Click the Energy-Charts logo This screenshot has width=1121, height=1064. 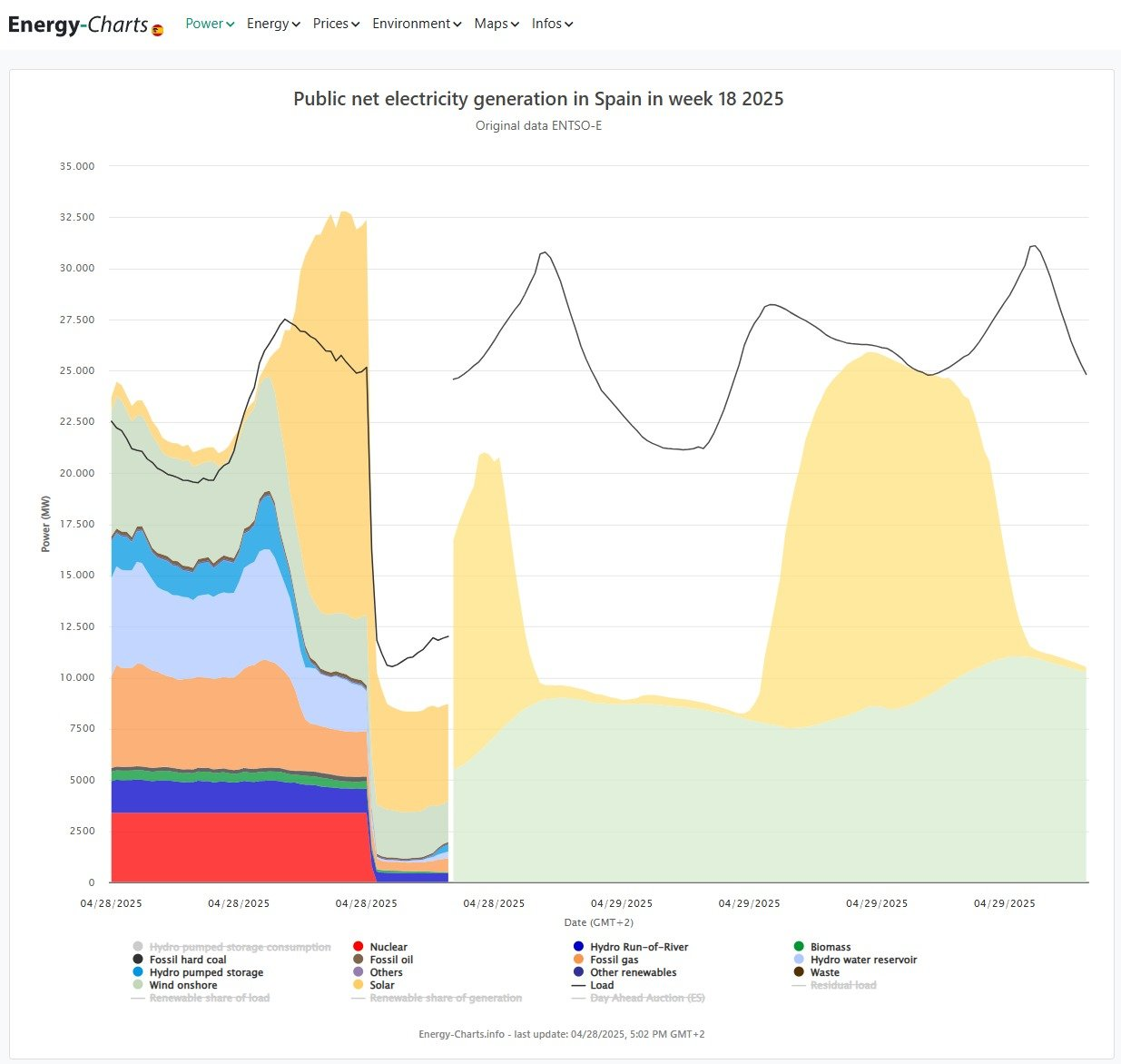tap(77, 25)
